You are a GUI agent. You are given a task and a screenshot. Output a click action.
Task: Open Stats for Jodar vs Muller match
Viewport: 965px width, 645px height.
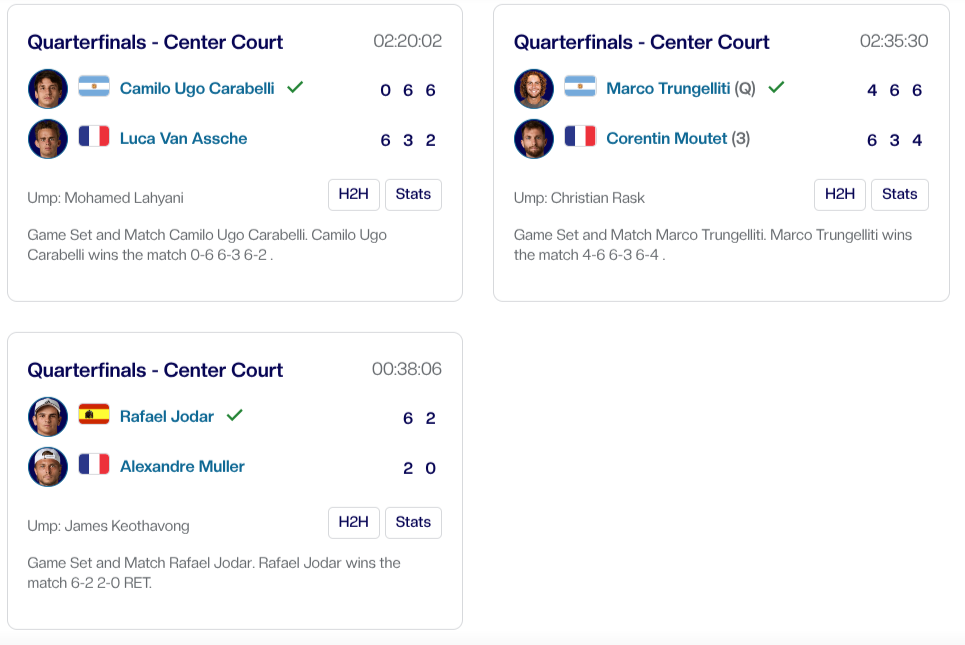(x=413, y=523)
